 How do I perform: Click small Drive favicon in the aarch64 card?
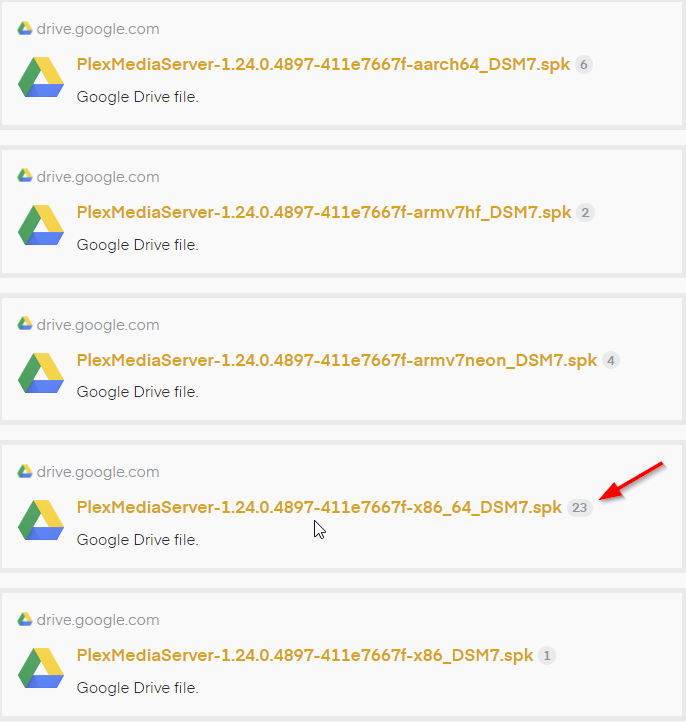click(x=25, y=28)
